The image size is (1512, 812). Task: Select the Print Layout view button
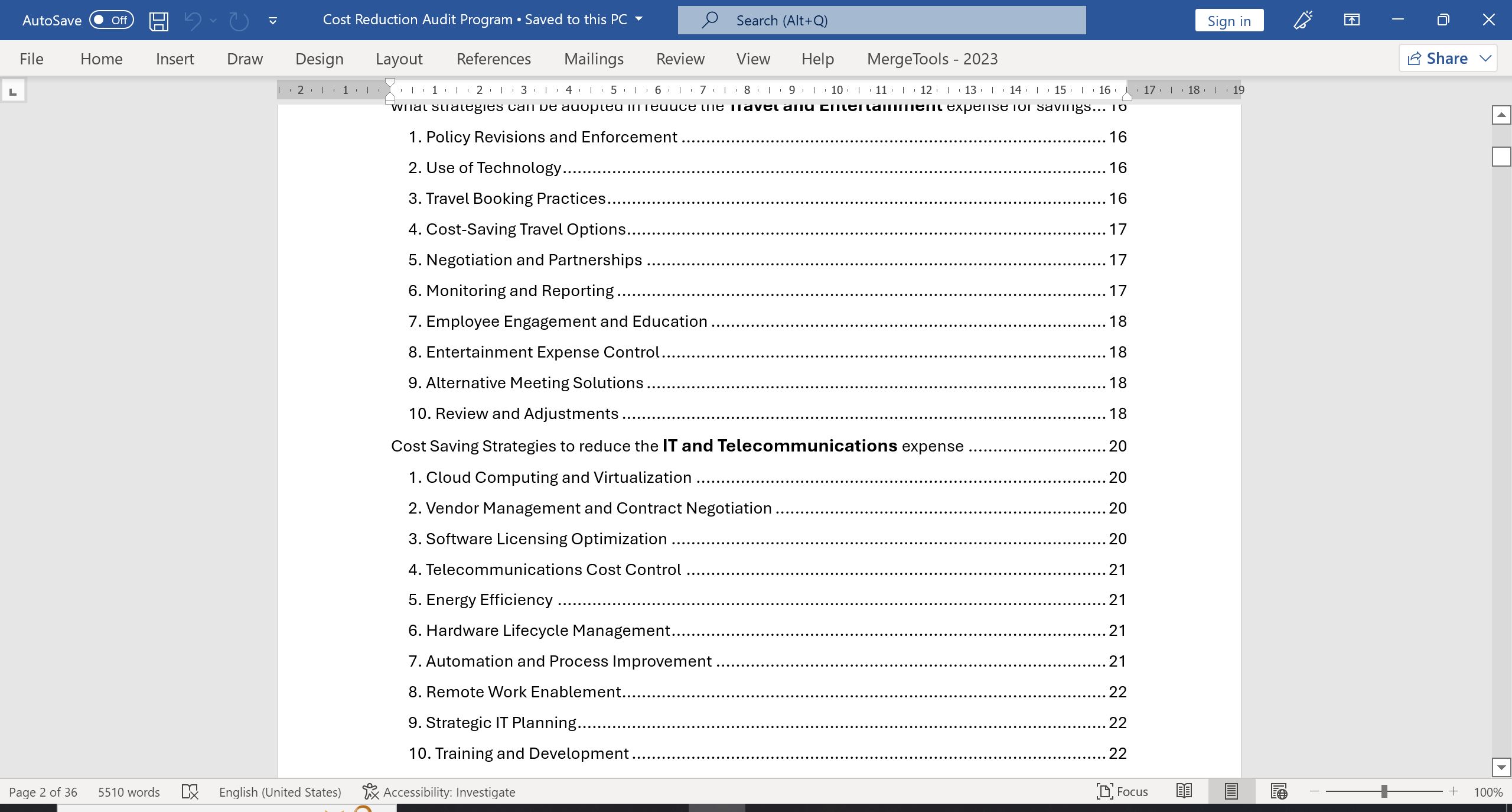click(x=1231, y=791)
